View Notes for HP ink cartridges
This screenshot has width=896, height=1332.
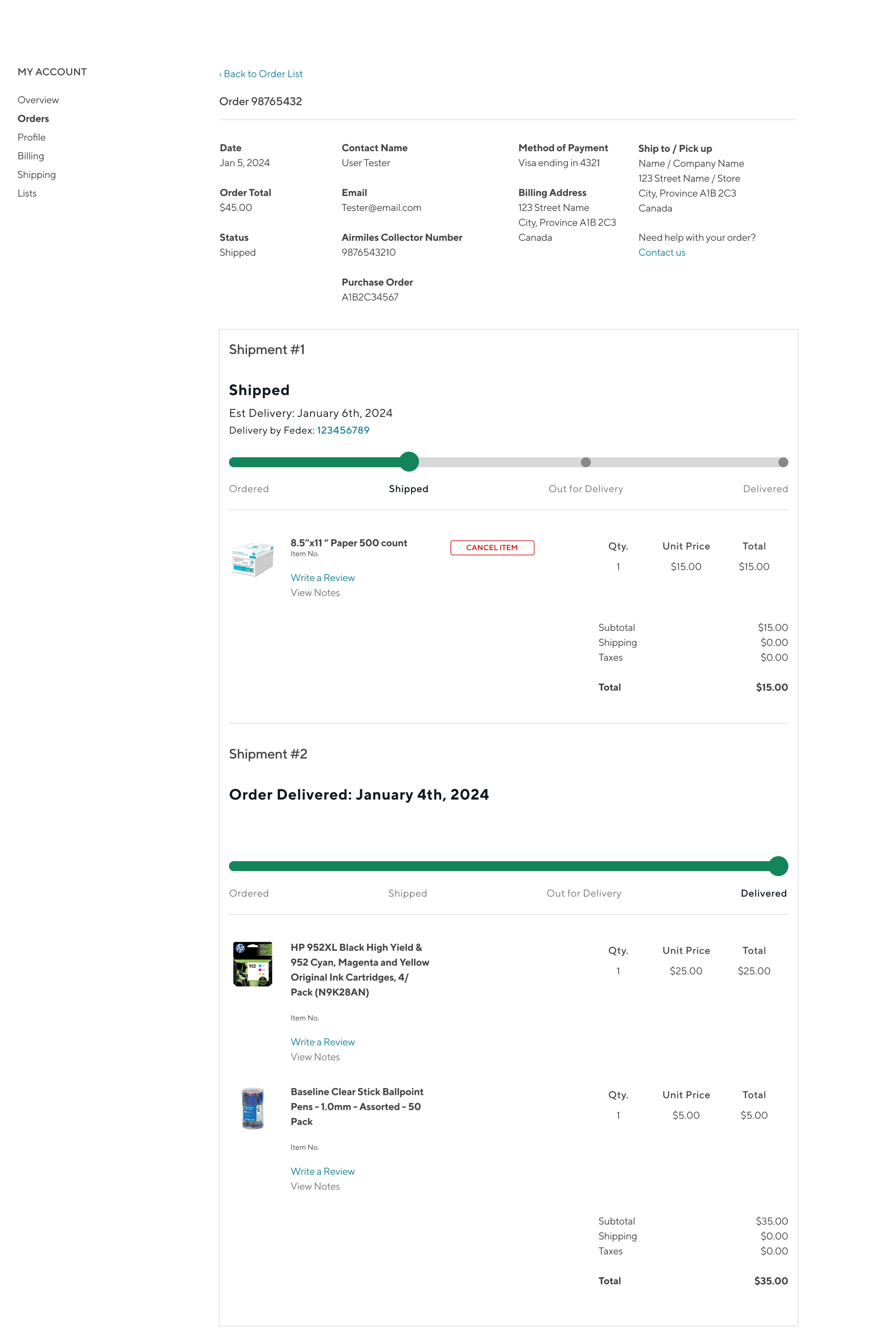(315, 1057)
